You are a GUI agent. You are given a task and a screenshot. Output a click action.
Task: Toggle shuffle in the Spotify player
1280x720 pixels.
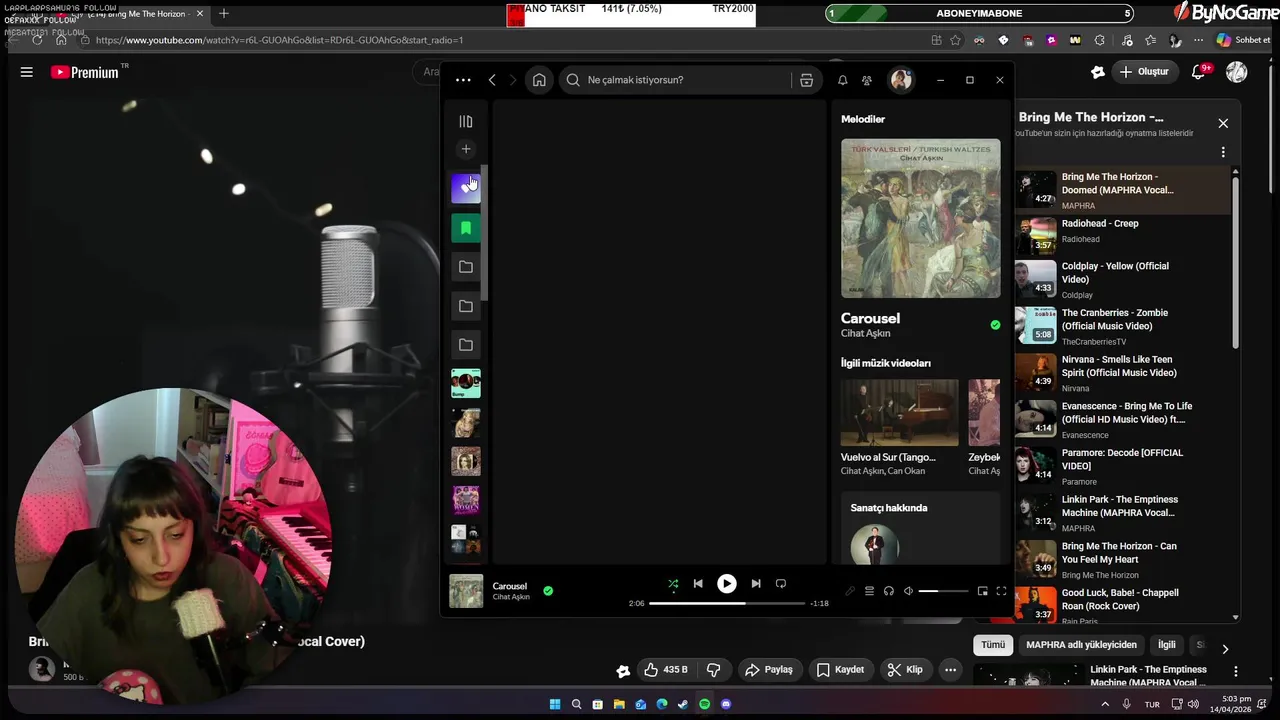pyautogui.click(x=673, y=584)
